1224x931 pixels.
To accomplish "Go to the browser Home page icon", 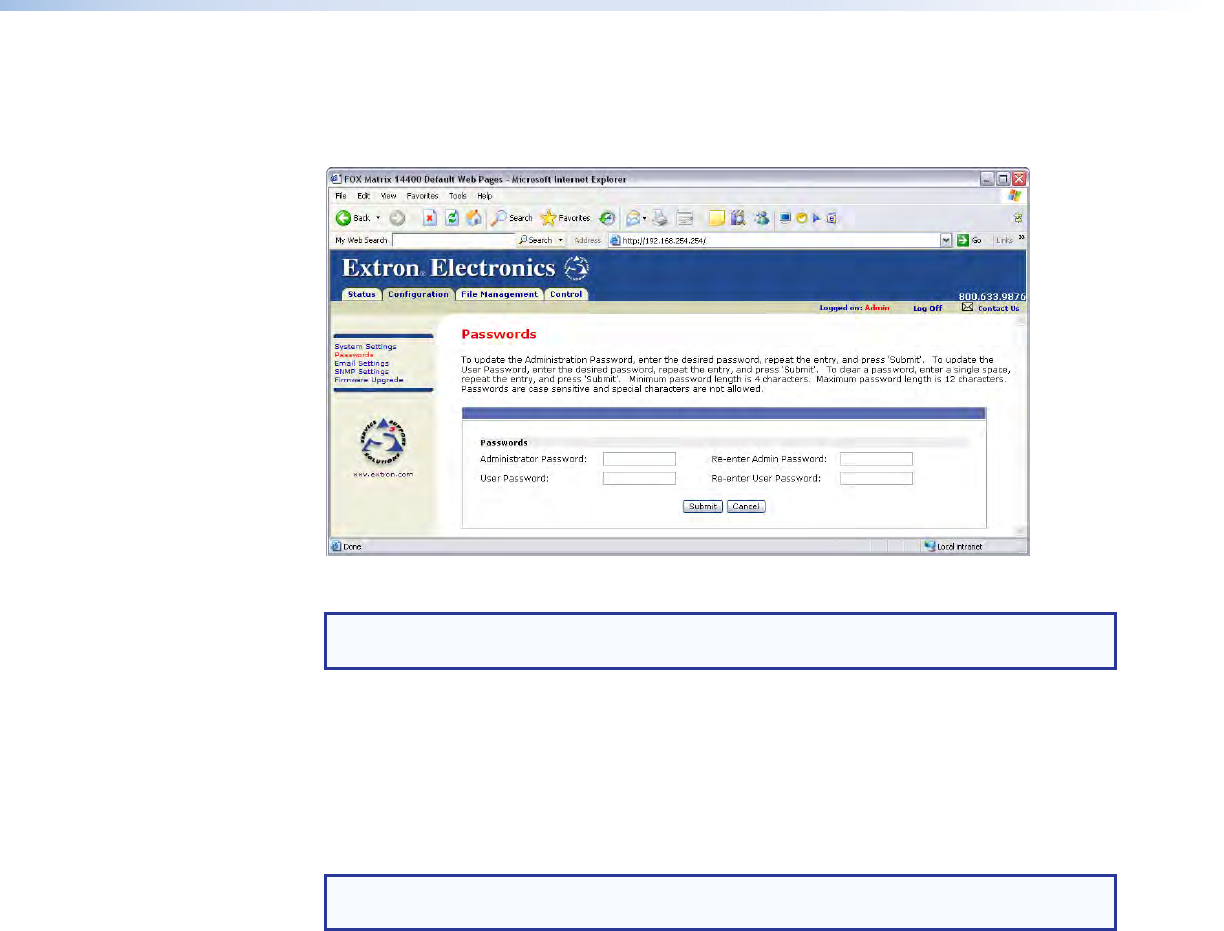I will pos(474,217).
